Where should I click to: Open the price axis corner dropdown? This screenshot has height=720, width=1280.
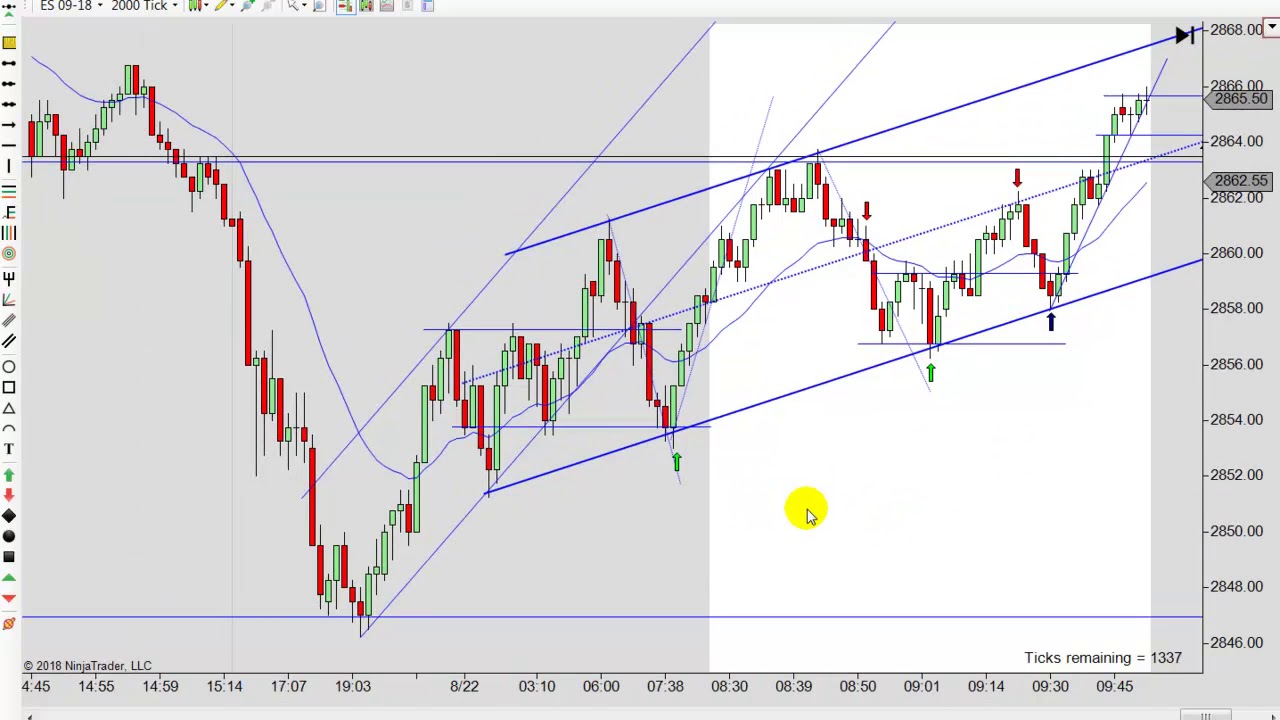pos(1272,28)
